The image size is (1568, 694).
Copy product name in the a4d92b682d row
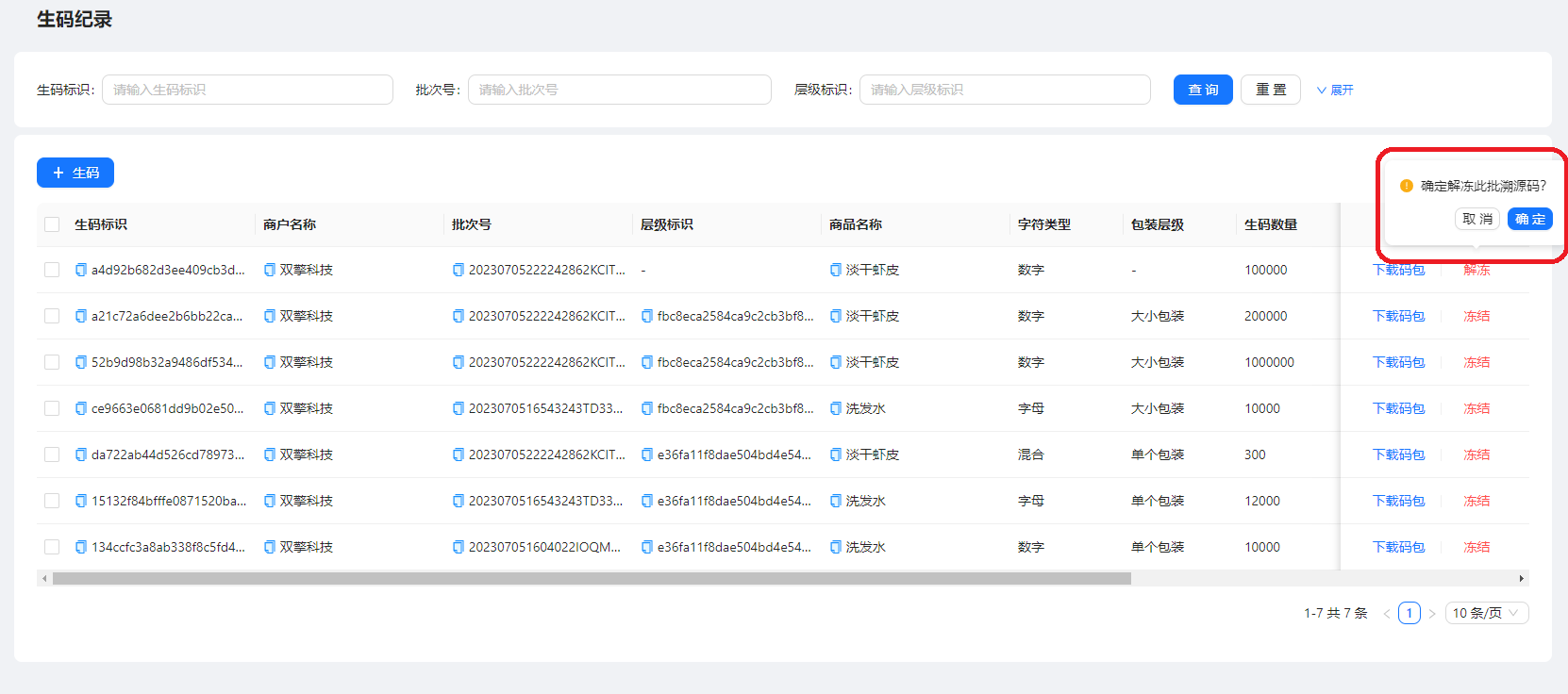pyautogui.click(x=836, y=270)
